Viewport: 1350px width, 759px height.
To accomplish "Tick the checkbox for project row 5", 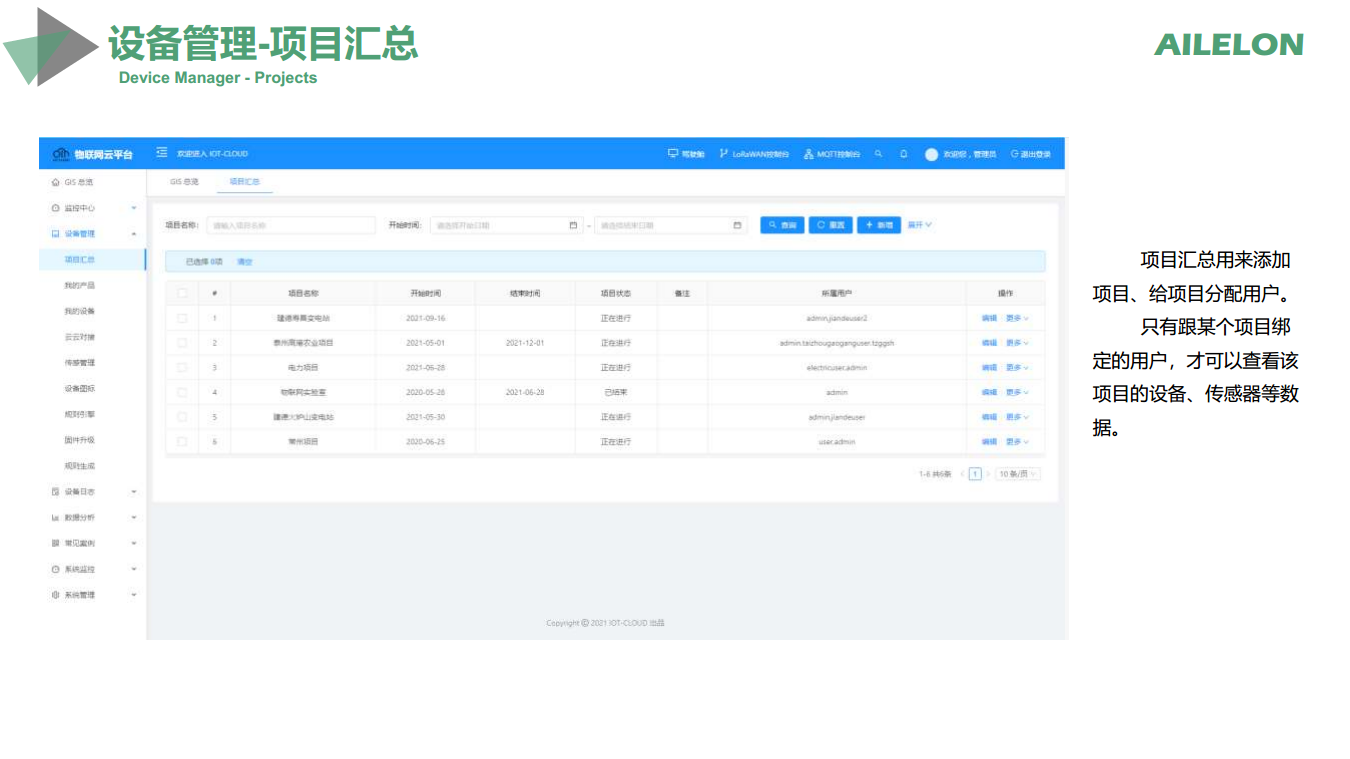I will tap(182, 417).
